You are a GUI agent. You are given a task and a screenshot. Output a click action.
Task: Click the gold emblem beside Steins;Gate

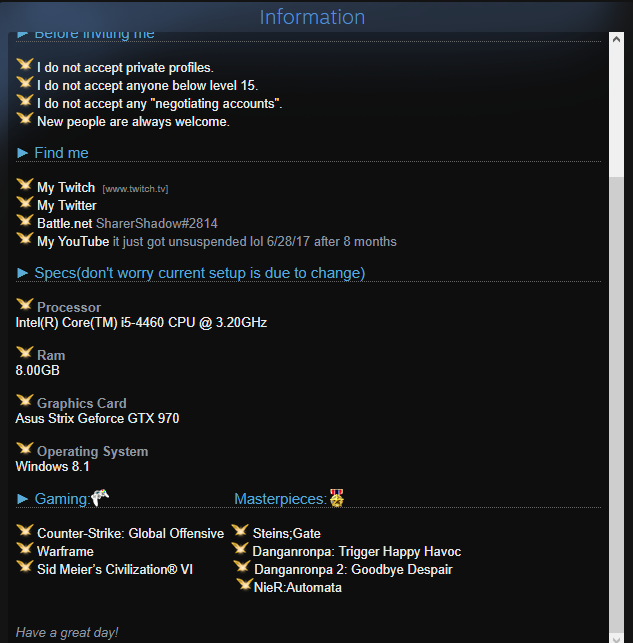(240, 531)
